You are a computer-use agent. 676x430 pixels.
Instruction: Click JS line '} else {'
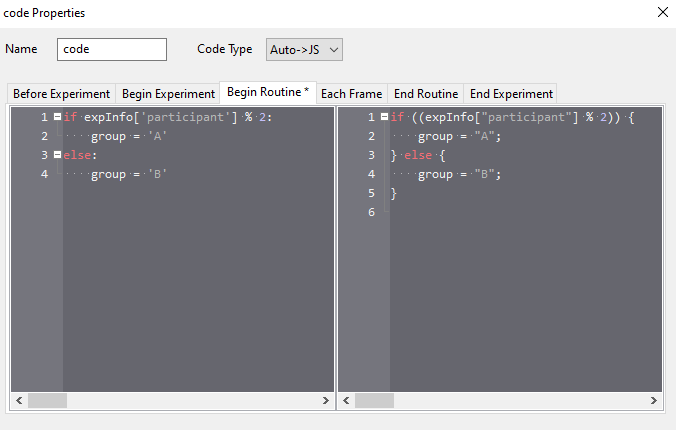418,155
